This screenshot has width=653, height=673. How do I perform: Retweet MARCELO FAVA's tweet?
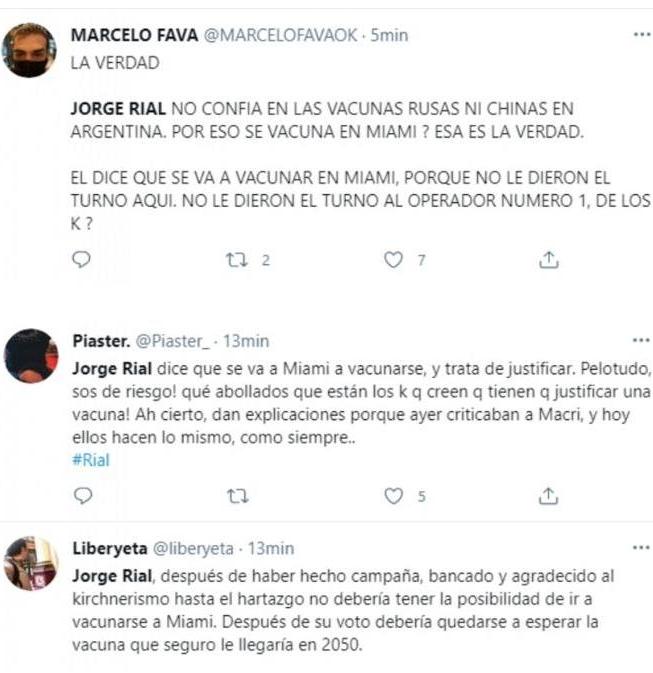coord(237,260)
